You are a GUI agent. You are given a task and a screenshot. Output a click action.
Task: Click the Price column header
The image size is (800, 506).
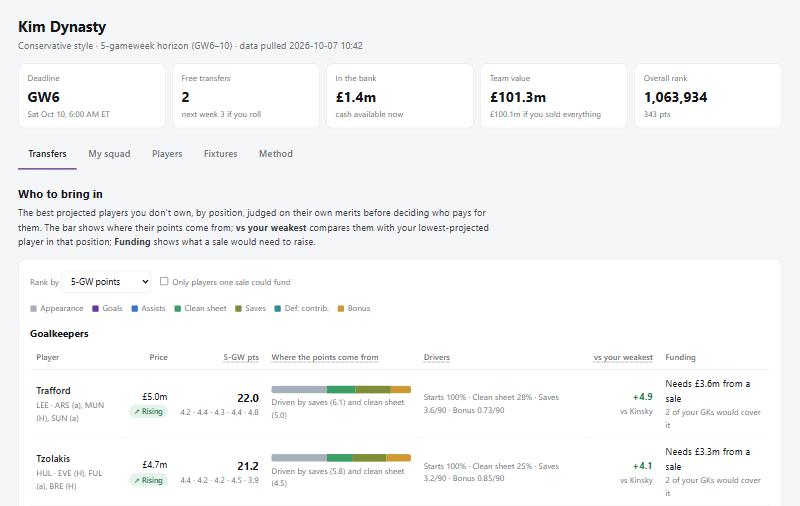tap(158, 357)
